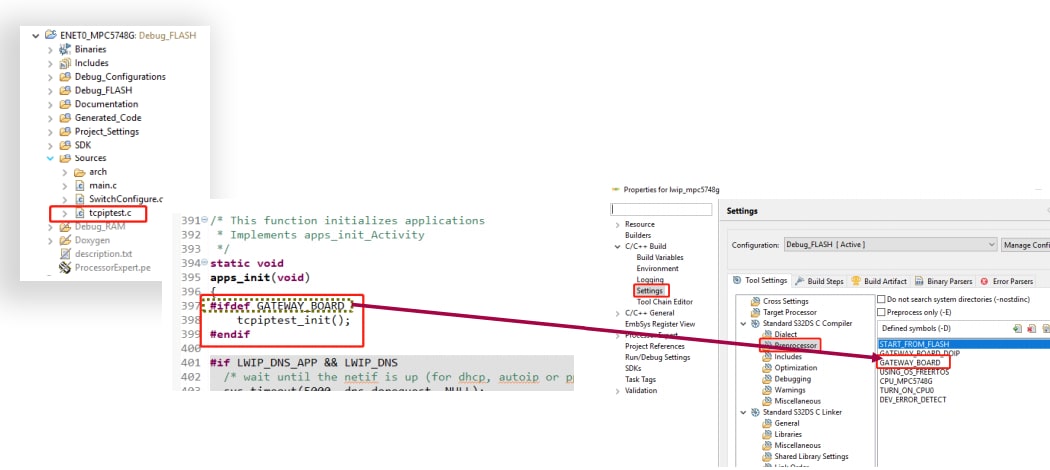Click Manage Configurations button
The width and height of the screenshot is (1050, 470).
(1026, 245)
